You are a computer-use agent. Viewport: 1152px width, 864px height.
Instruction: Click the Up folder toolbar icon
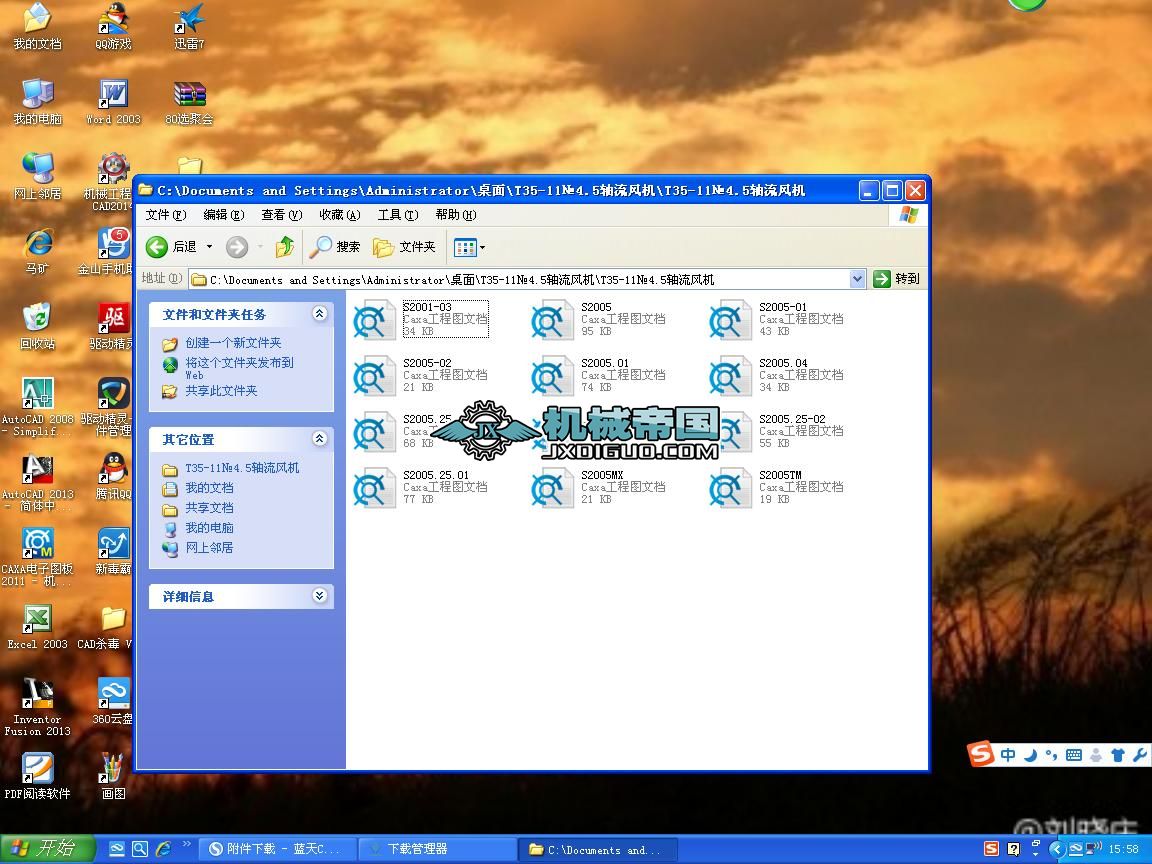(x=285, y=247)
